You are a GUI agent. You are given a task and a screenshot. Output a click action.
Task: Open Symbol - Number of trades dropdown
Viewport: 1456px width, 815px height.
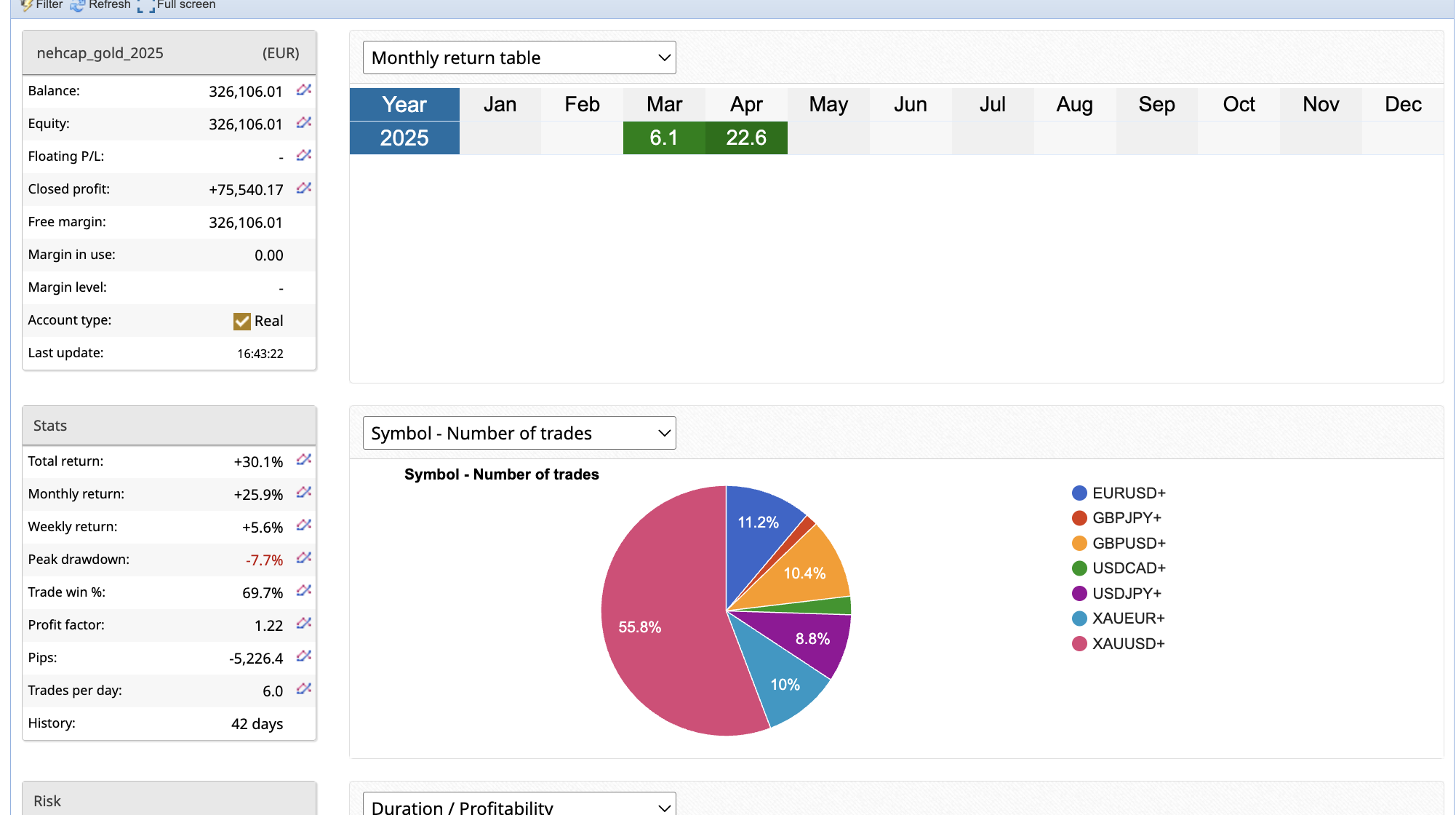click(x=519, y=434)
